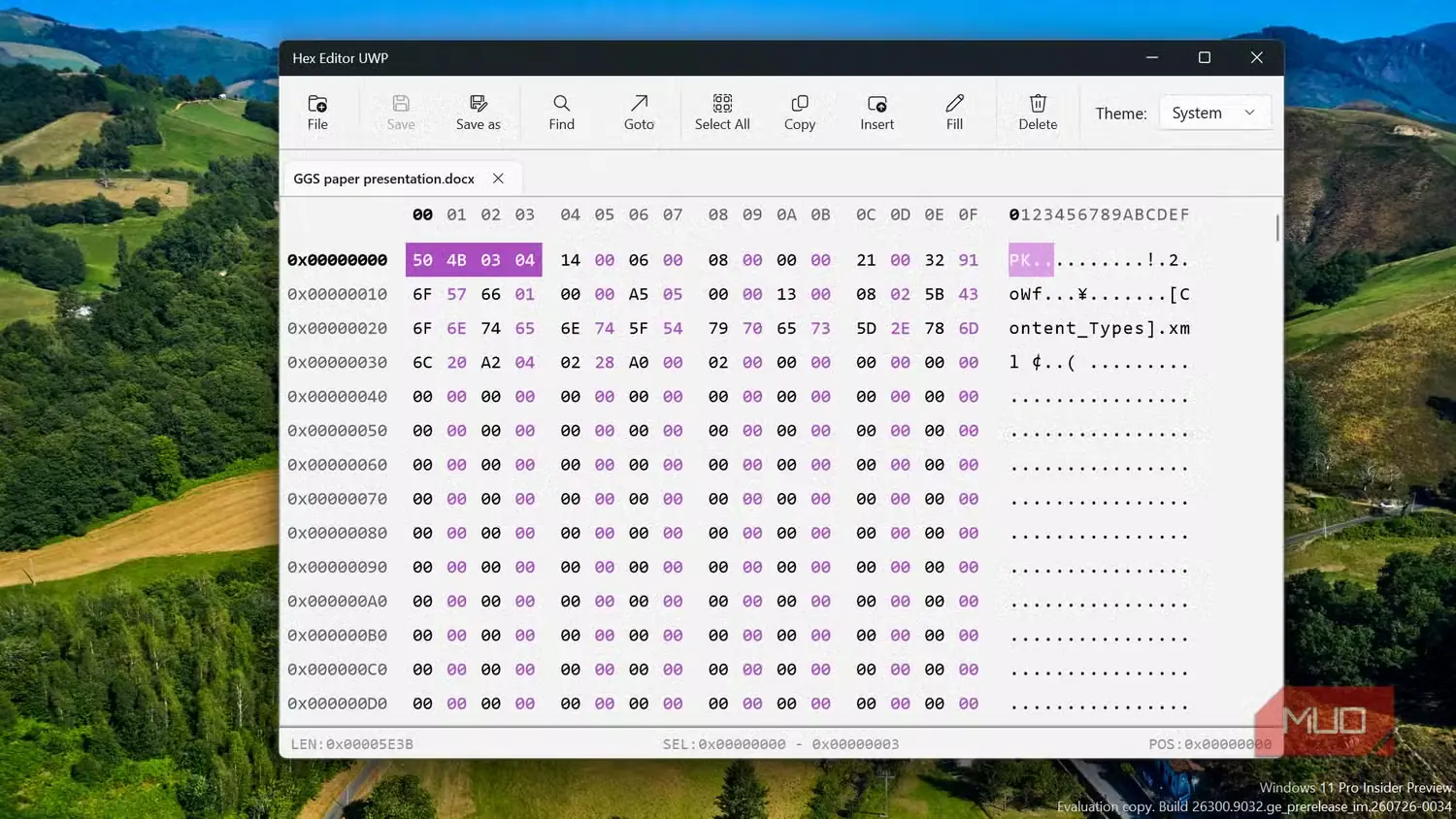Click the ASCII text ontent_Types].xm
Viewport: 1456px width, 819px height.
click(x=1100, y=328)
